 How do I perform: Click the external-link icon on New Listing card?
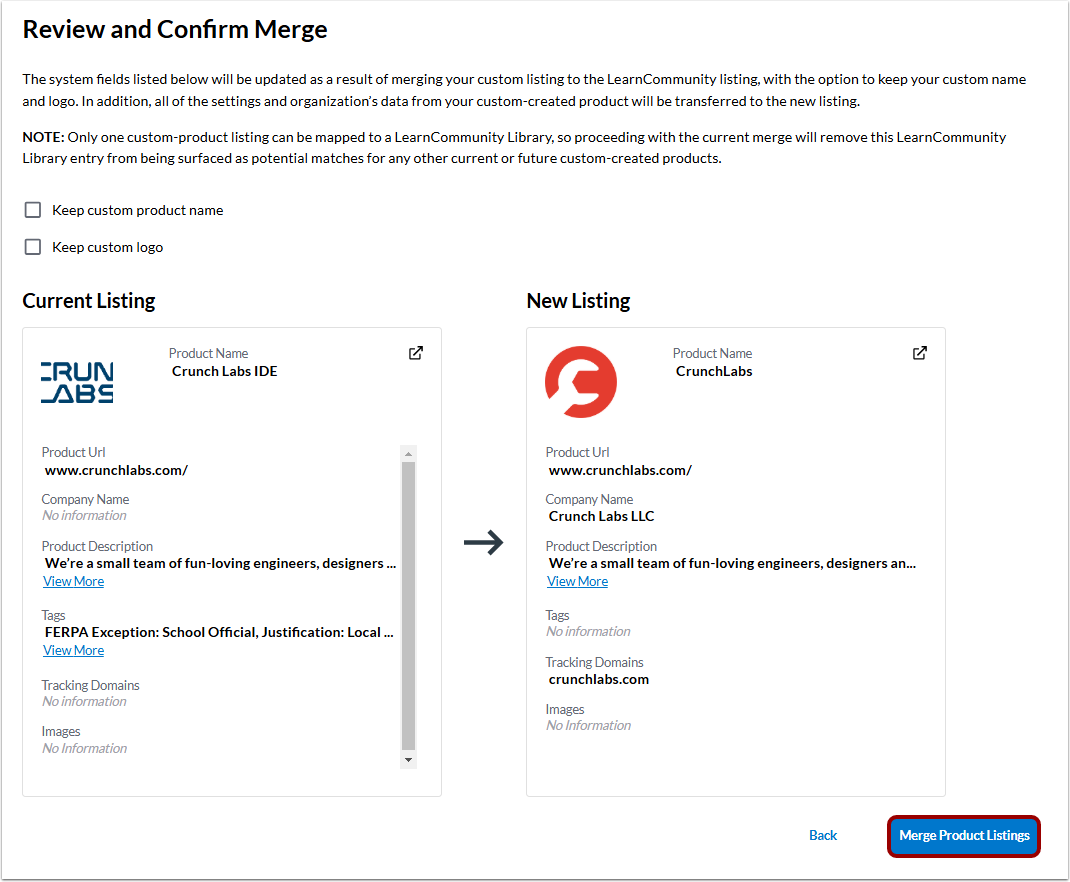tap(919, 352)
